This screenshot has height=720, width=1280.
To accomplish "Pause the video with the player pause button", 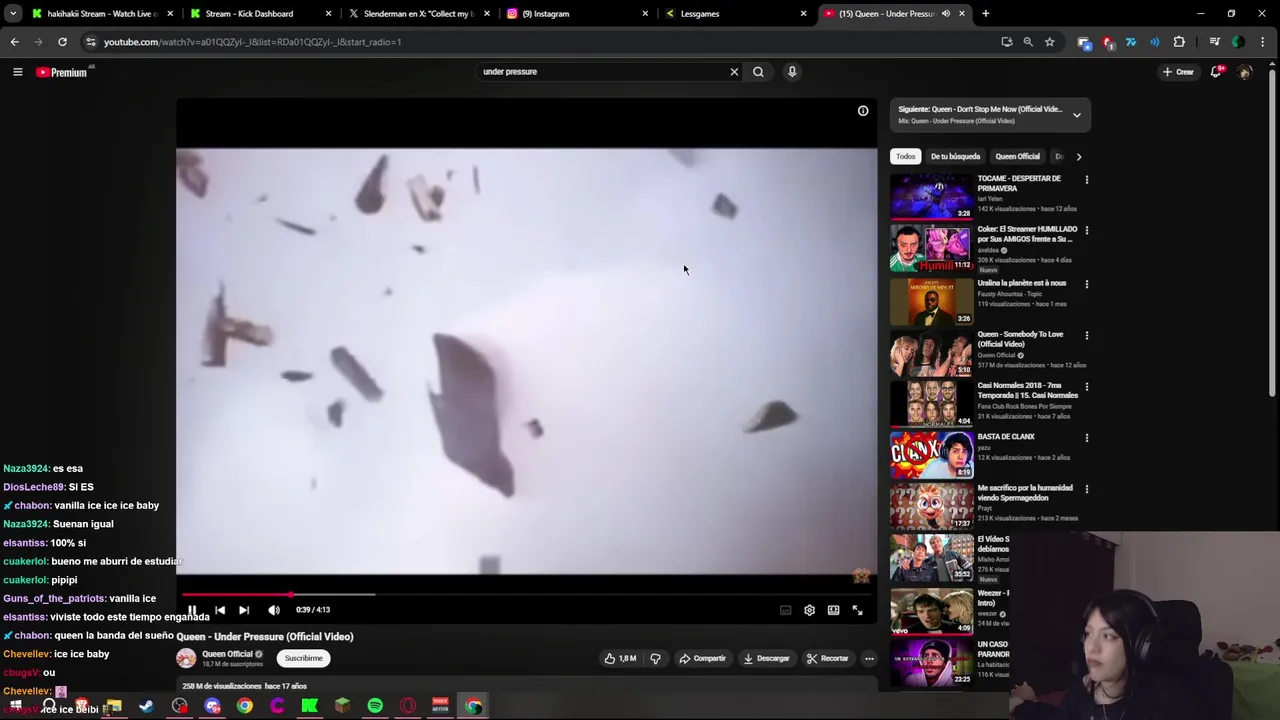I will point(192,610).
